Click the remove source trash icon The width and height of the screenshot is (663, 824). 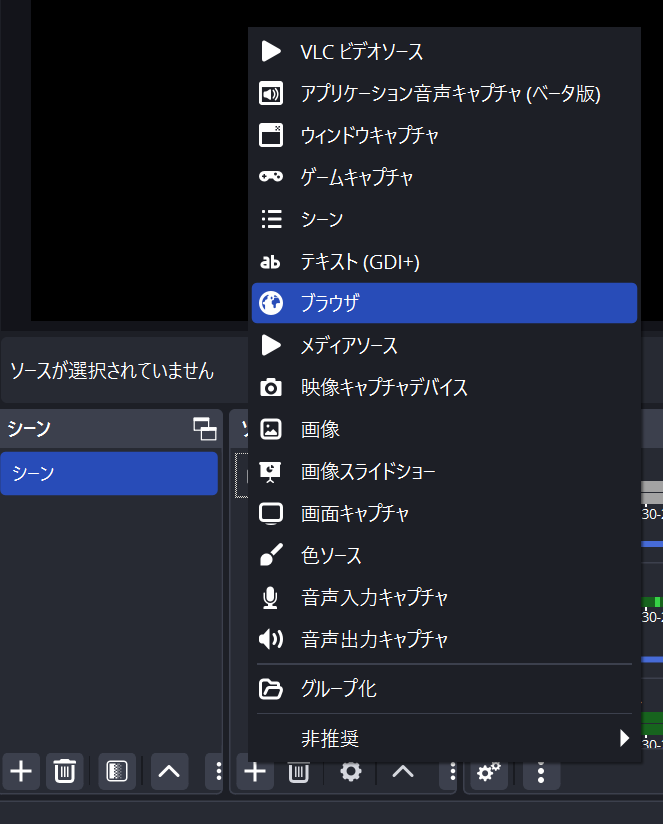[298, 774]
